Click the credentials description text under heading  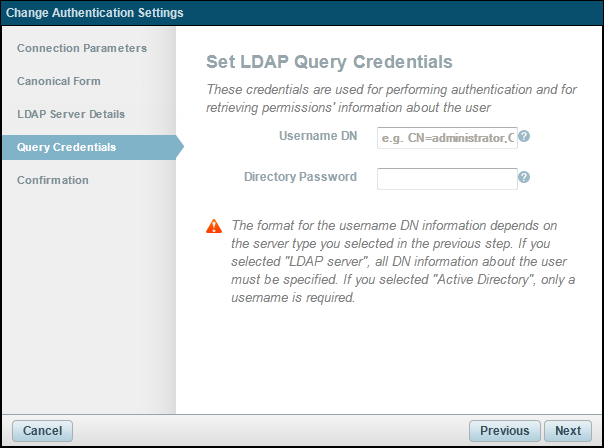[x=390, y=98]
